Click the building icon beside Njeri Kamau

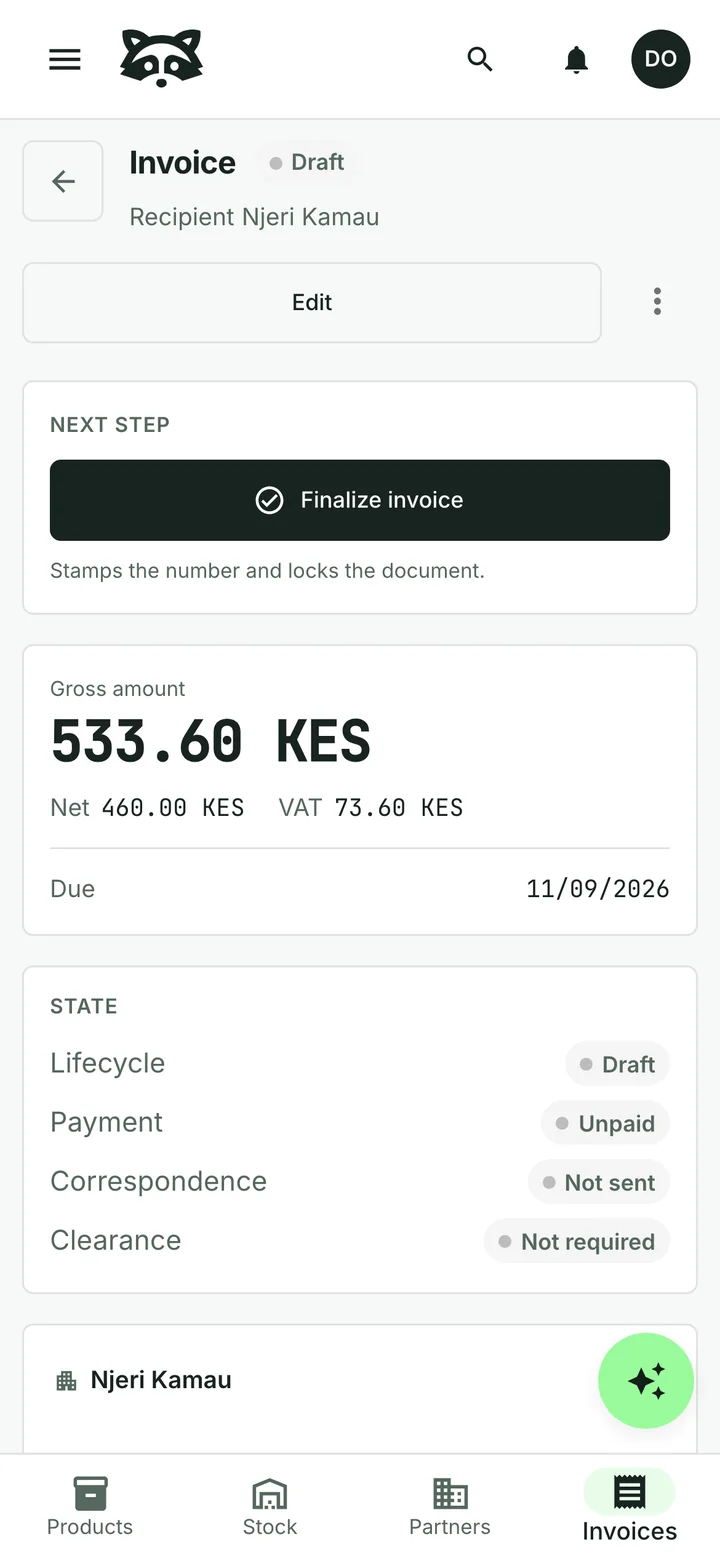(66, 1381)
